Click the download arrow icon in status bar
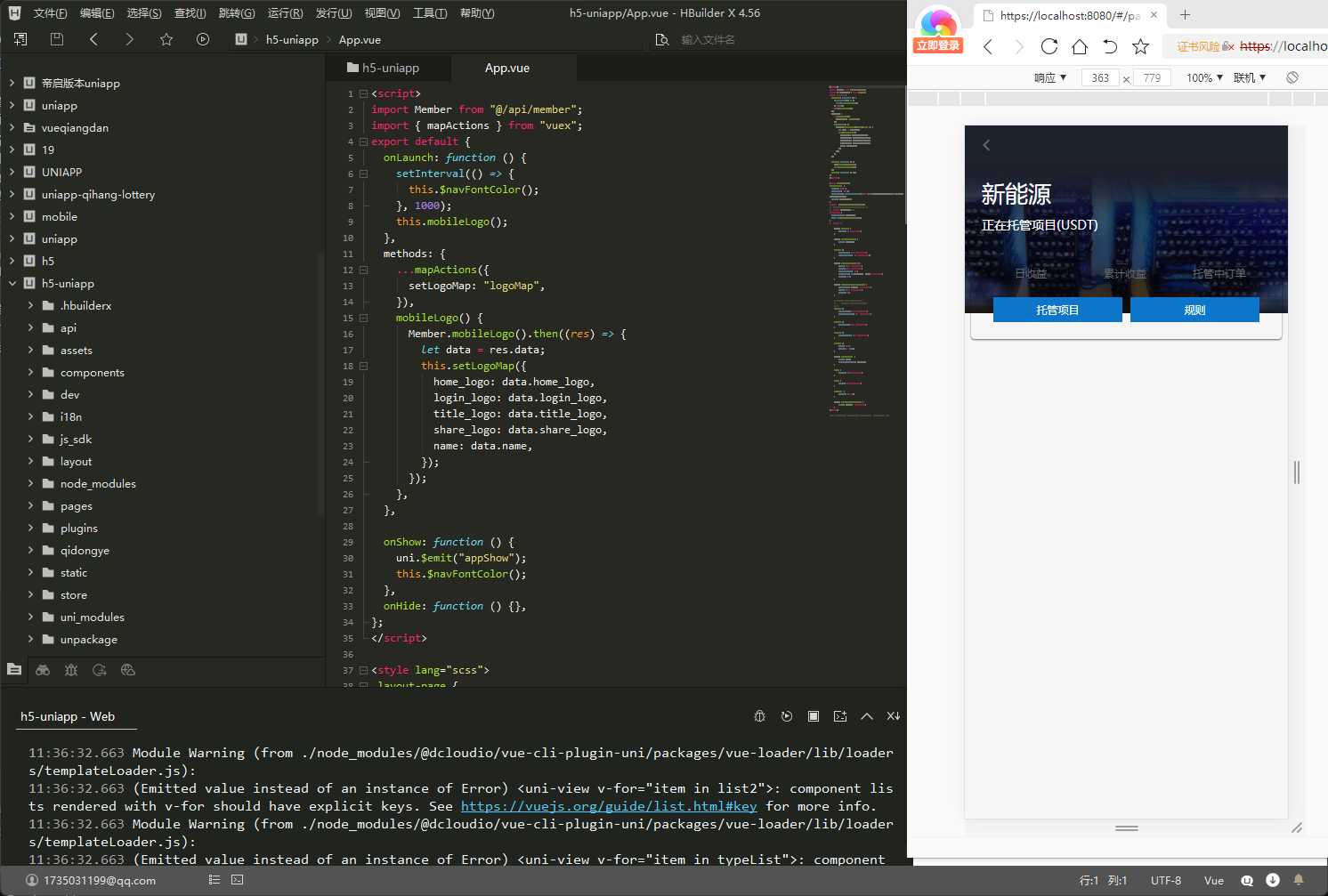 [1273, 880]
